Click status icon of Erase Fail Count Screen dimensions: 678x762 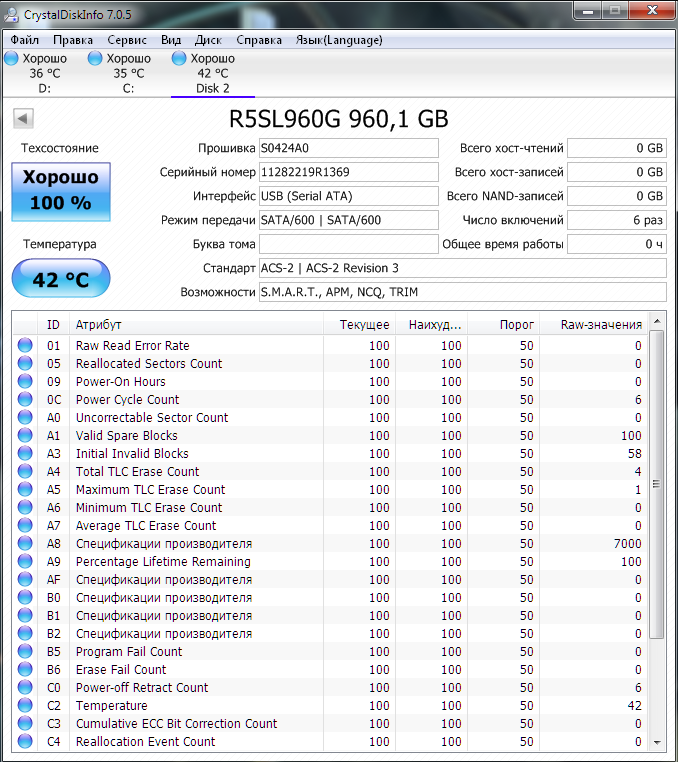point(25,669)
